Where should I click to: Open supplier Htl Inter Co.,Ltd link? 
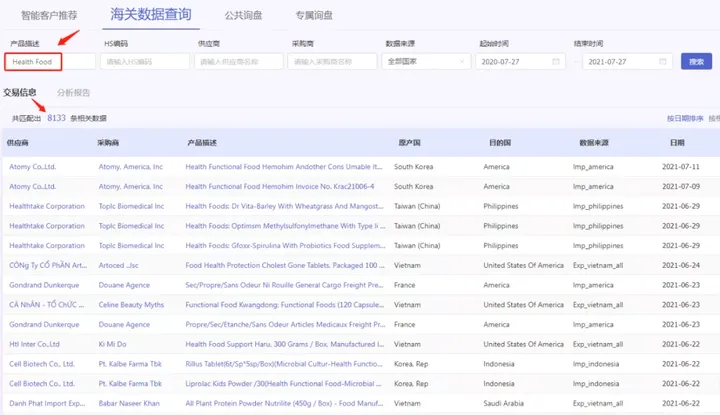pos(34,344)
